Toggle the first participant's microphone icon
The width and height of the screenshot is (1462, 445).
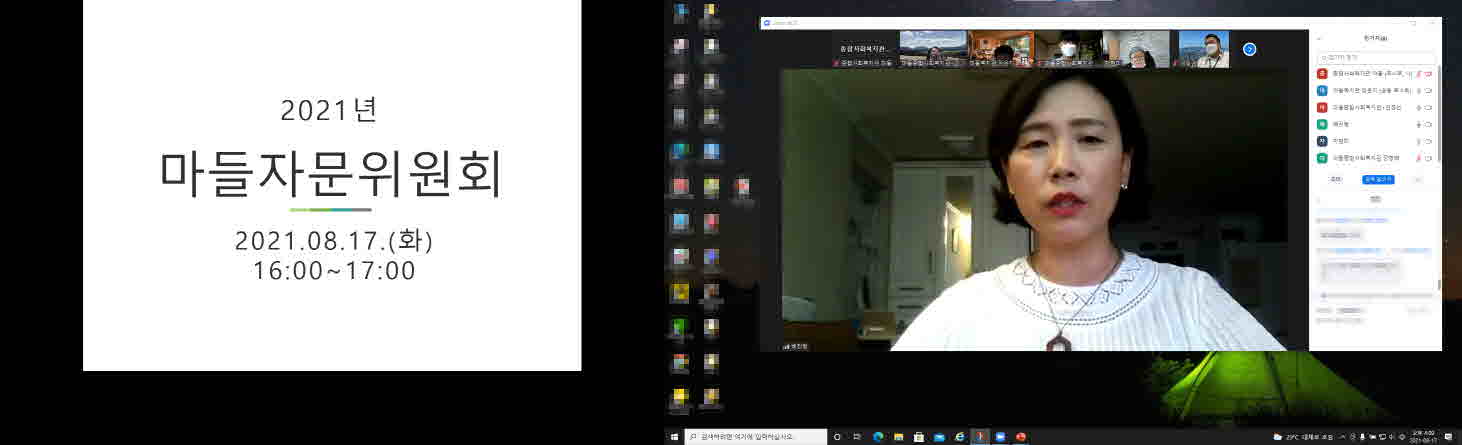pos(1418,74)
